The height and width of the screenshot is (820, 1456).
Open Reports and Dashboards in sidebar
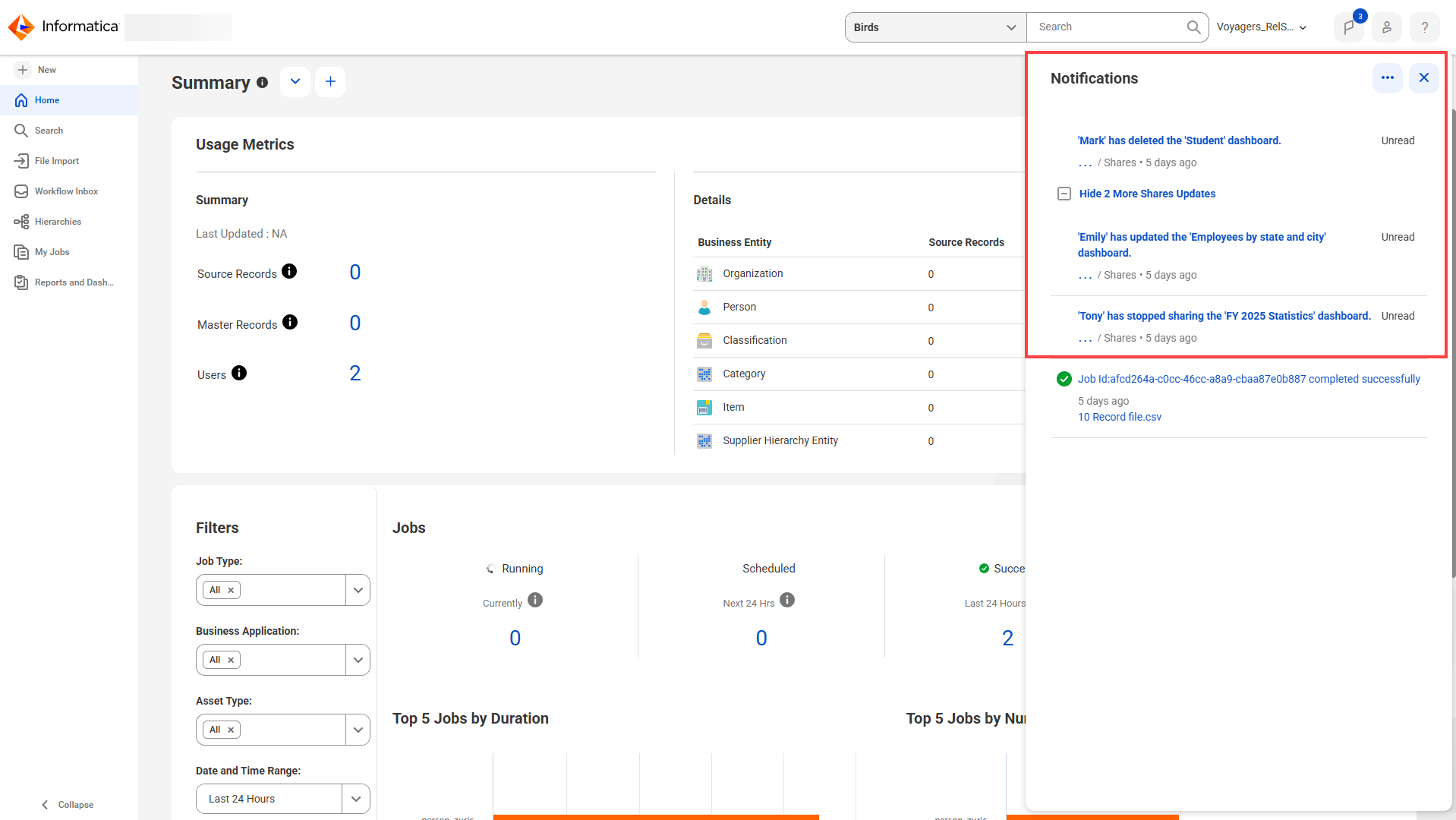click(x=69, y=282)
